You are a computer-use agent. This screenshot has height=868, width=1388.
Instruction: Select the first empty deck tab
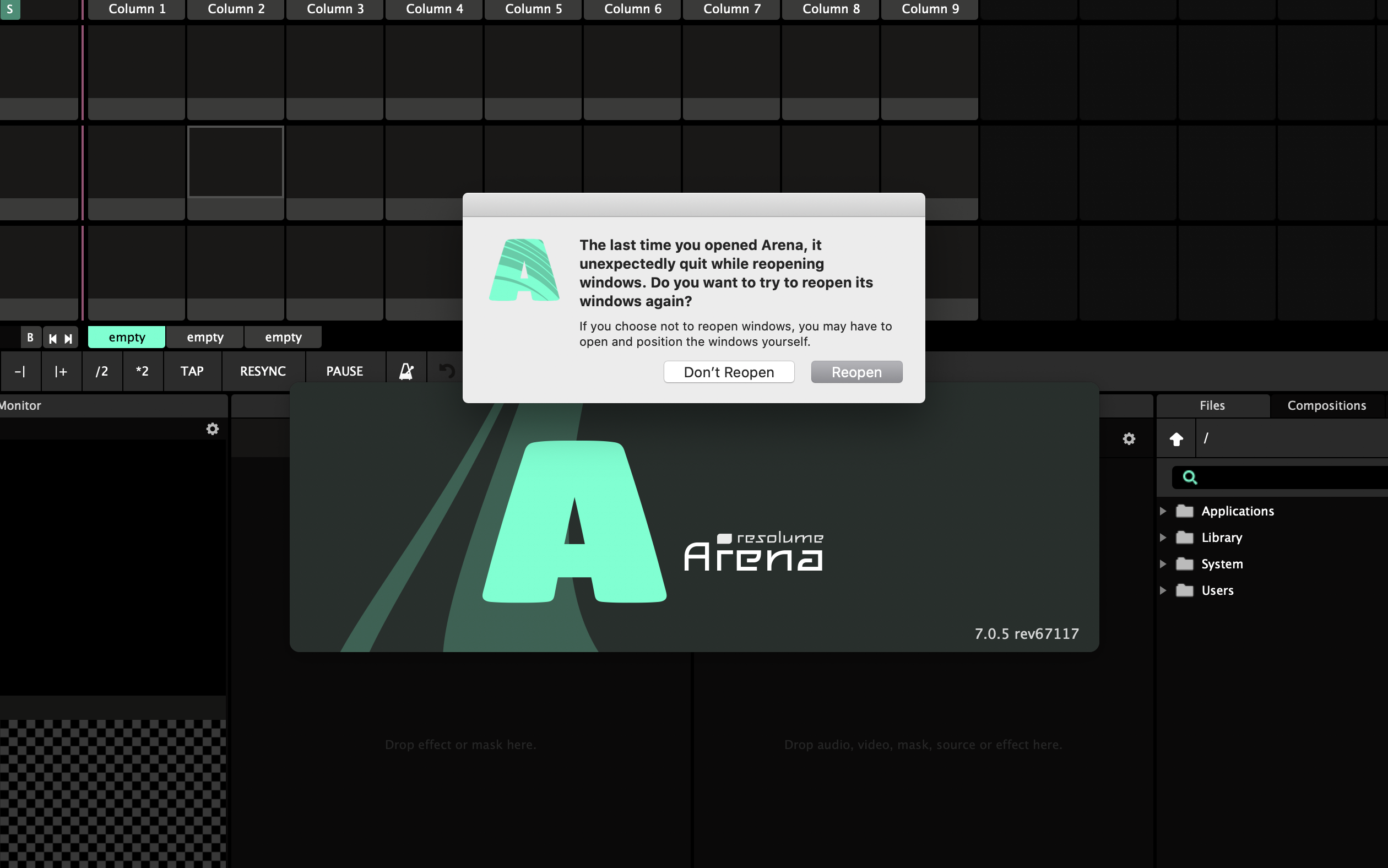pos(127,338)
